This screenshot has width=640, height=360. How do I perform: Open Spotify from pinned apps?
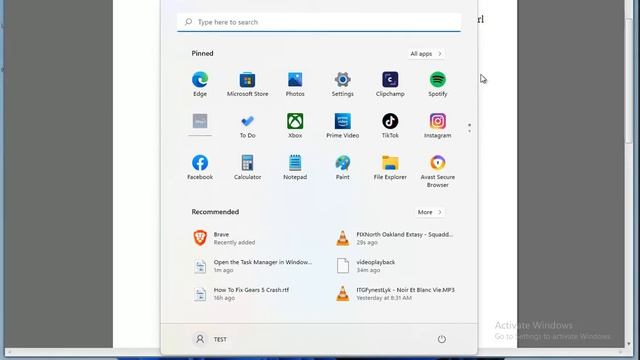(x=438, y=84)
